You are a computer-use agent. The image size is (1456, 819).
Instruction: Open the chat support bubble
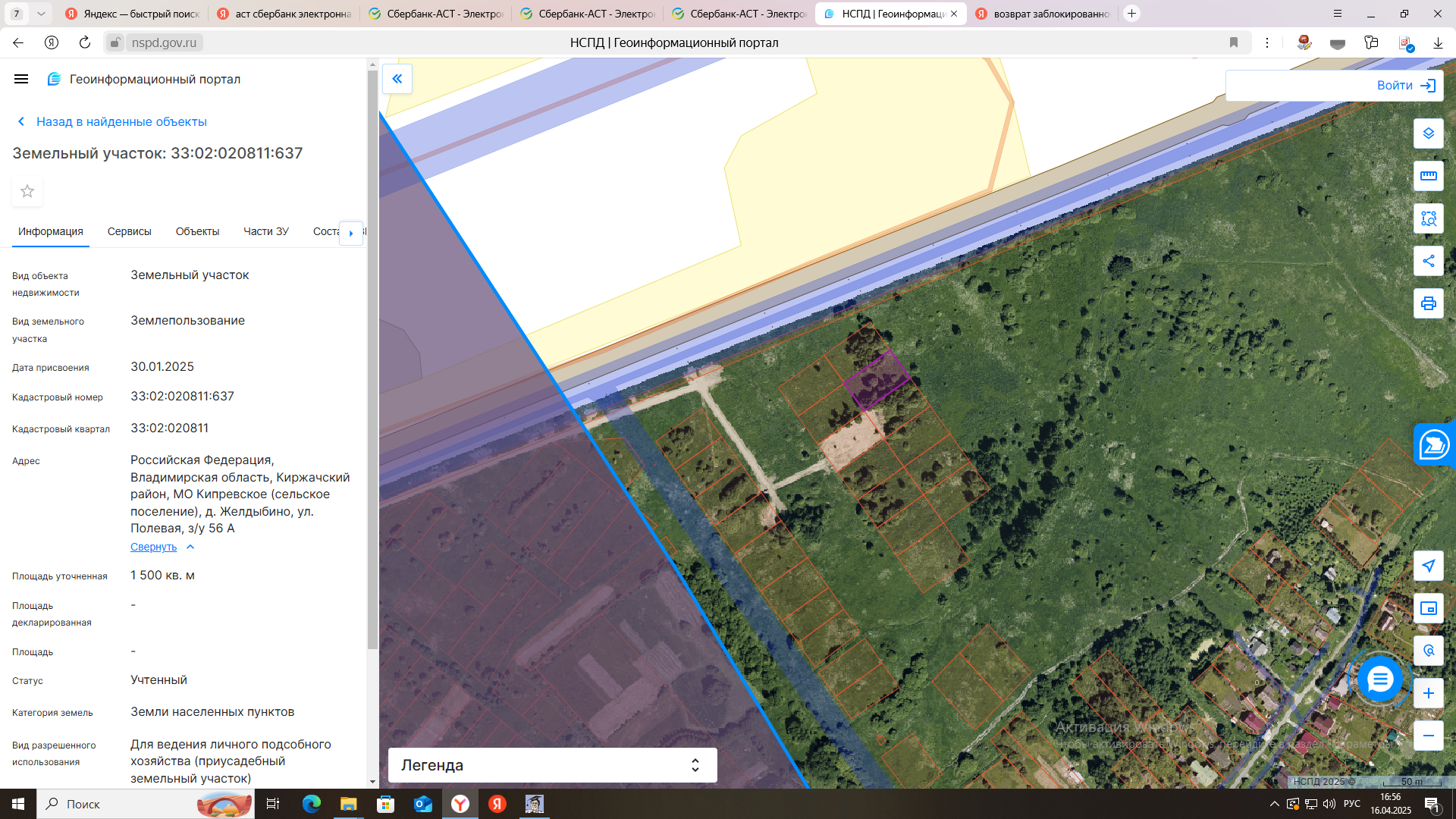tap(1379, 679)
